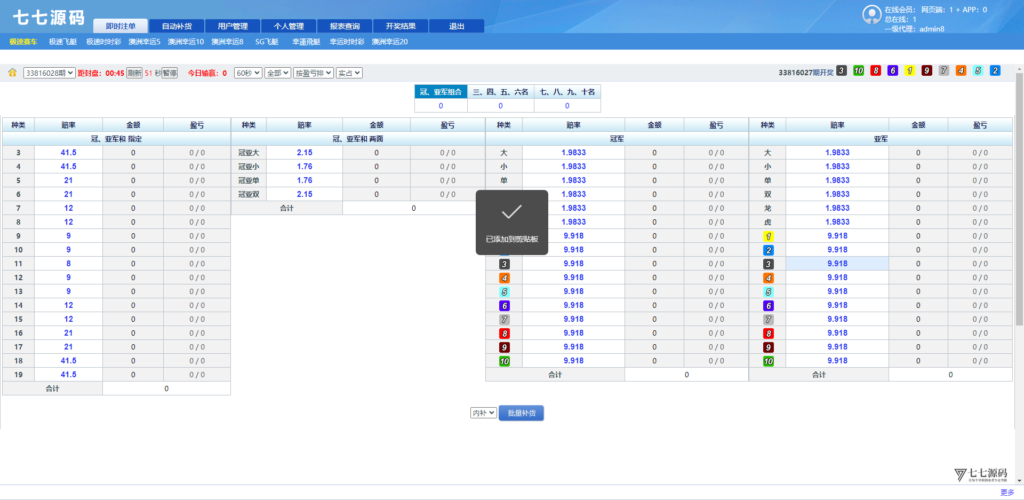This screenshot has height=500, width=1024.
Task: Select the 澳洲幸运10 game menu item
Action: [x=186, y=42]
